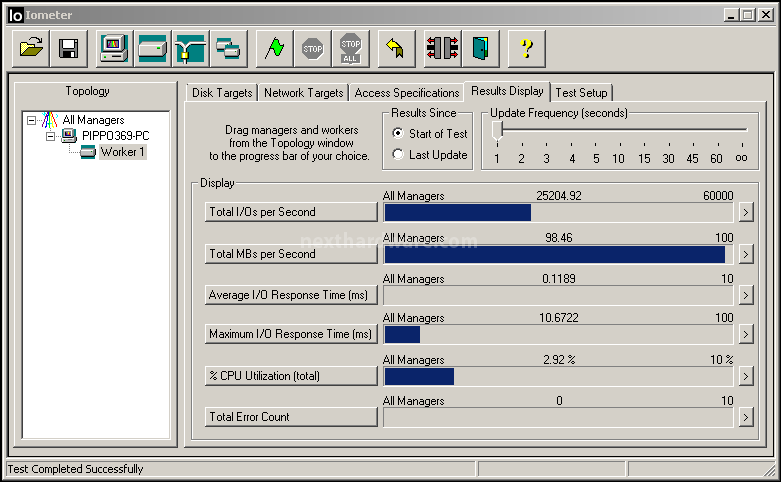Viewport: 781px width, 482px height.
Task: Save test configuration floppy icon
Action: point(69,49)
